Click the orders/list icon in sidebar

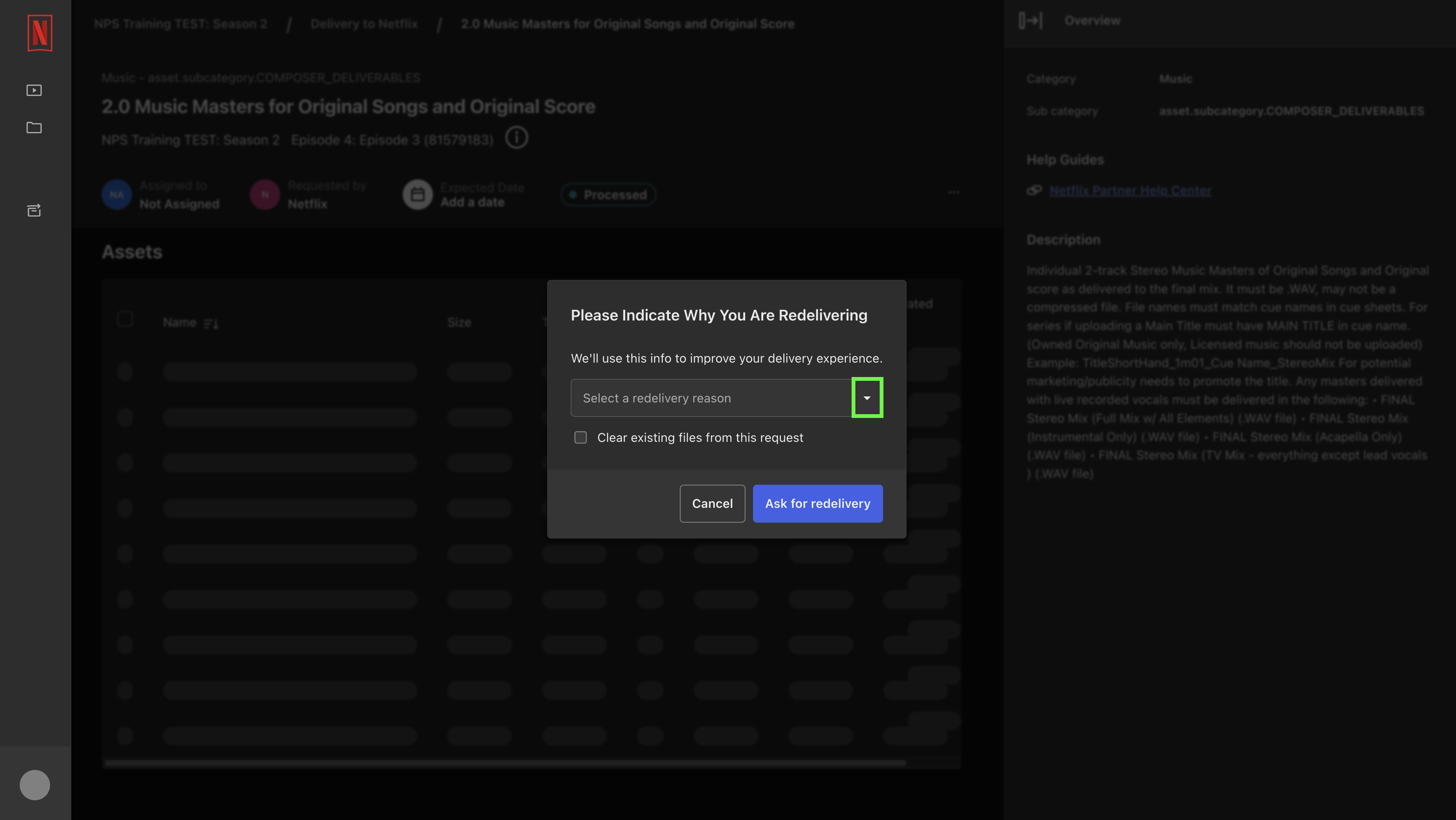click(34, 210)
